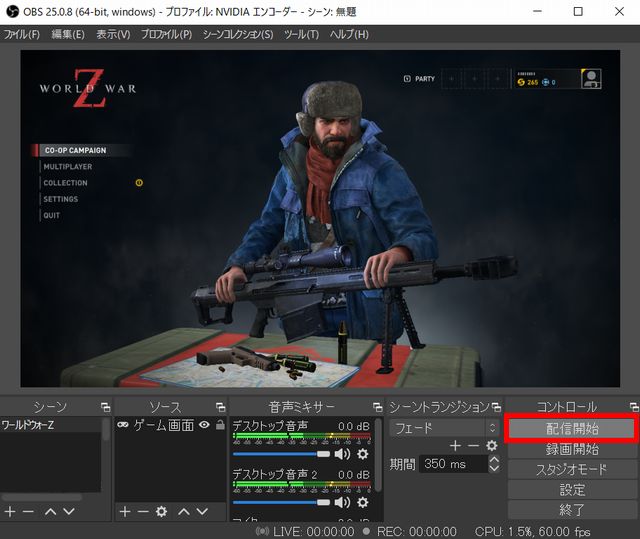Move scene up in Scenes panel
This screenshot has height=539, width=640.
[51, 511]
